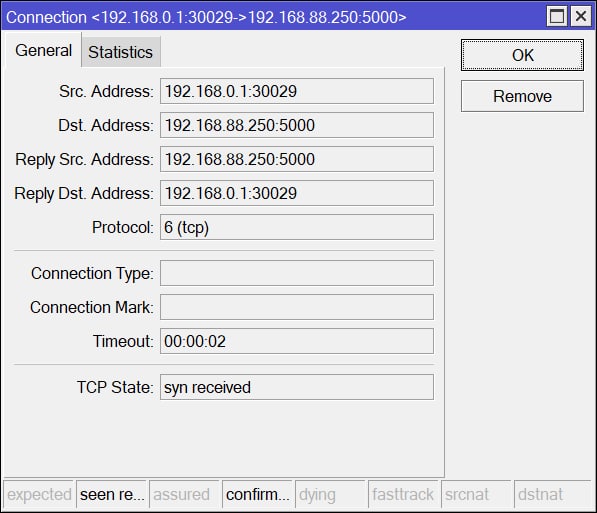
Task: Click the Timeout value field
Action: coord(297,341)
